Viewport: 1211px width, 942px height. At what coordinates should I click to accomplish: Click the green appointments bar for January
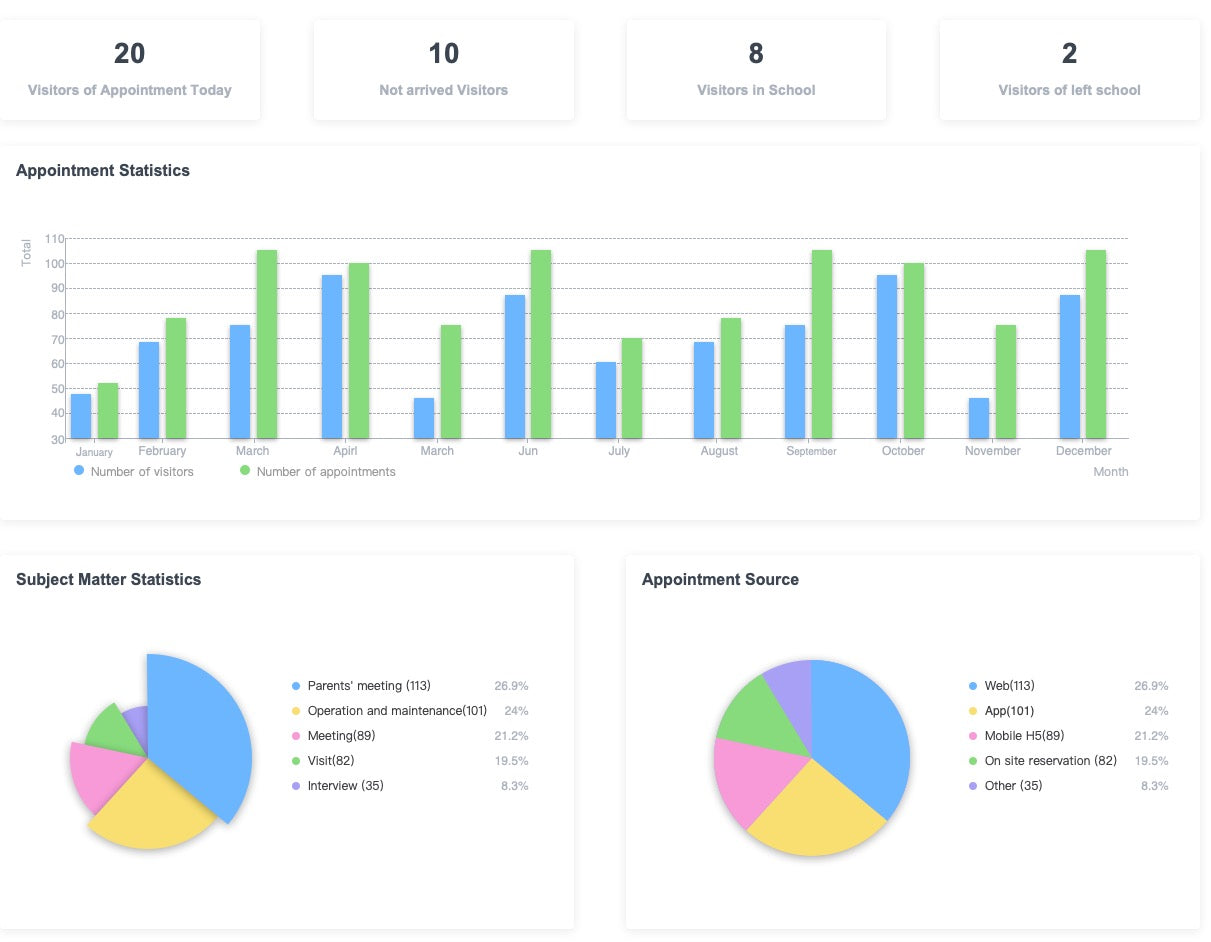click(108, 411)
